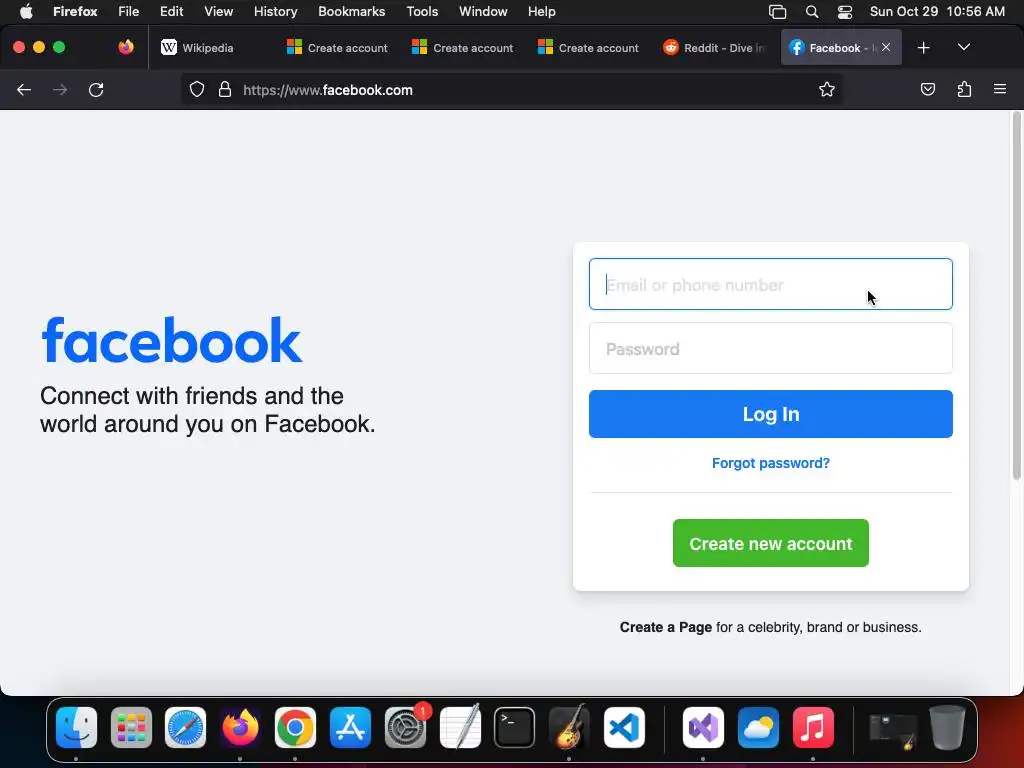Open Google Chrome from the Dock
Viewport: 1024px width, 768px height.
coord(295,728)
